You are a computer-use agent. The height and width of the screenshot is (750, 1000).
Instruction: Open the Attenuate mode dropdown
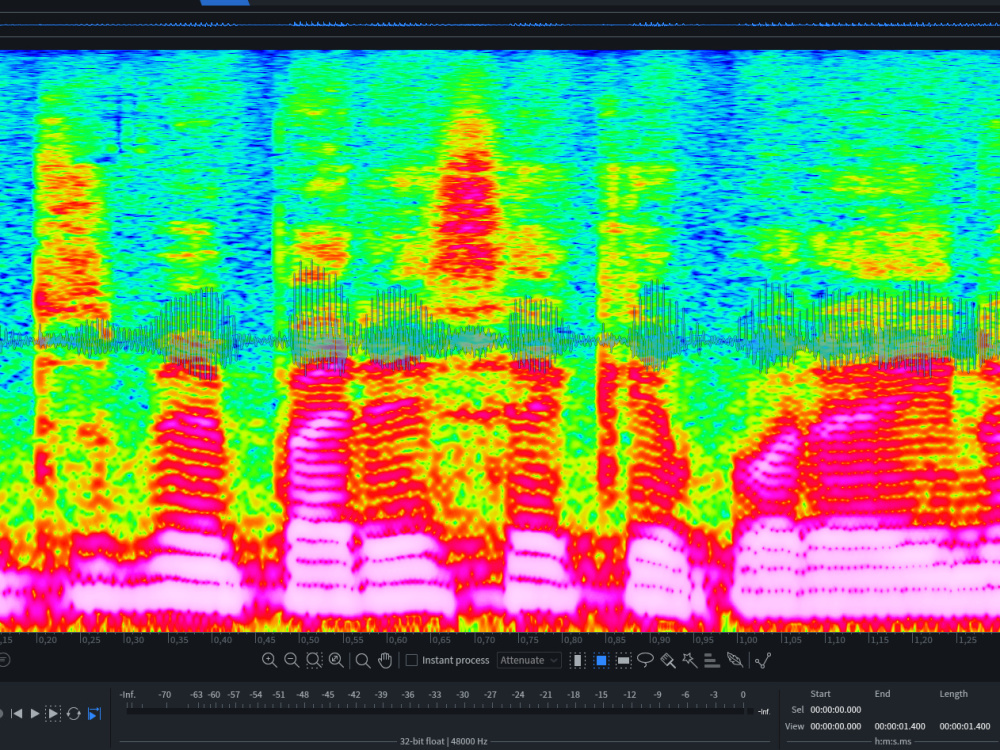point(529,660)
